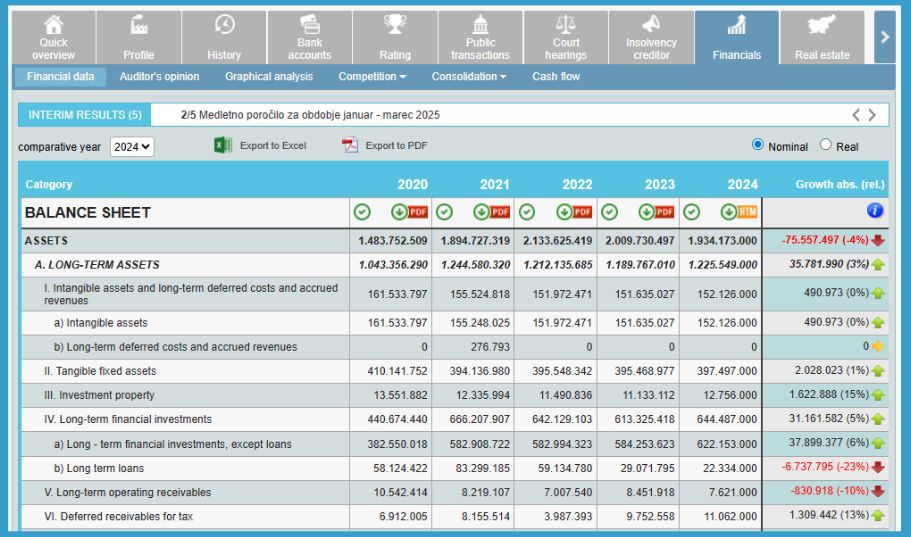Select VI. Deferred receivables for tax label
The image size is (911, 537).
tap(119, 516)
